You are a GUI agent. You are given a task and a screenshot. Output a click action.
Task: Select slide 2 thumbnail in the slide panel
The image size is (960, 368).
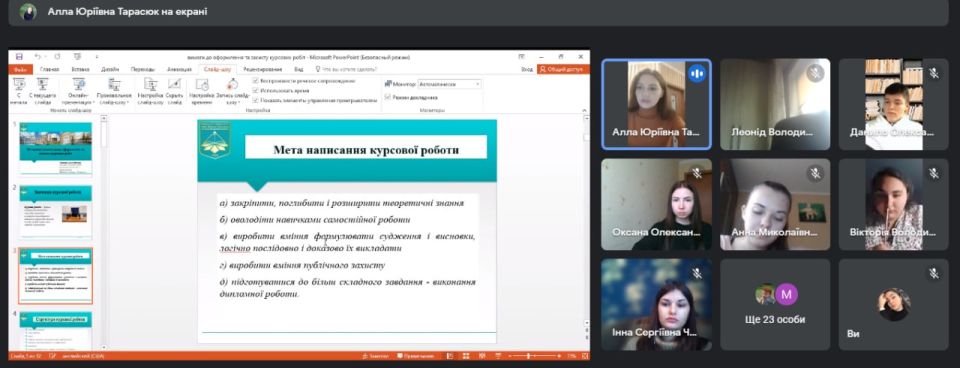[x=56, y=212]
